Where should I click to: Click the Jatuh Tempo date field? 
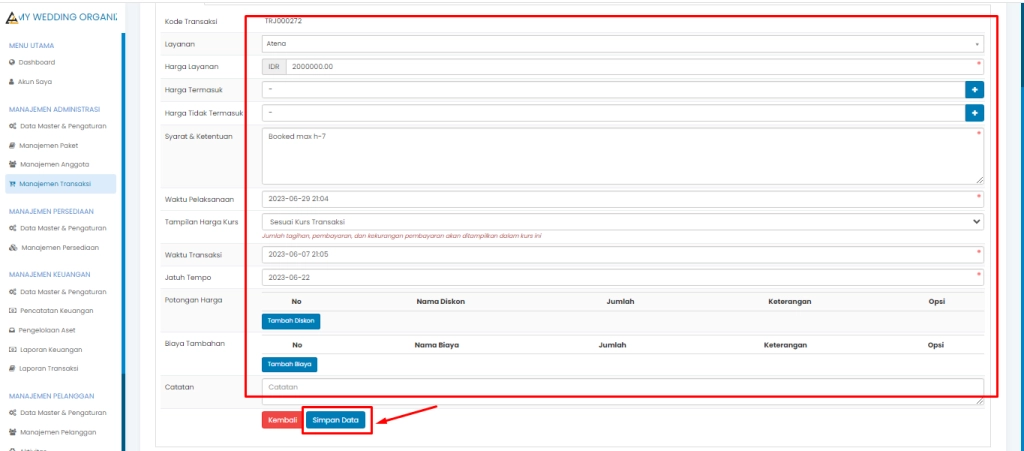[x=622, y=276]
